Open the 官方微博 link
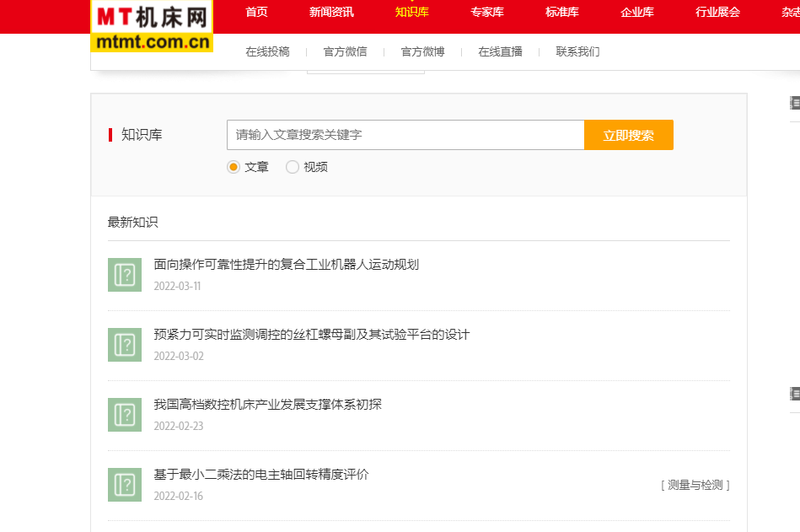 point(422,52)
